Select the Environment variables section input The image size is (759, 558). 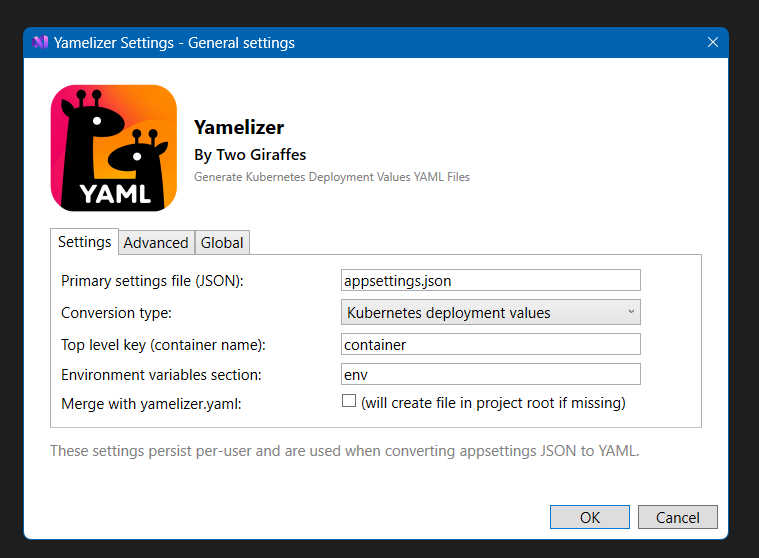point(490,375)
